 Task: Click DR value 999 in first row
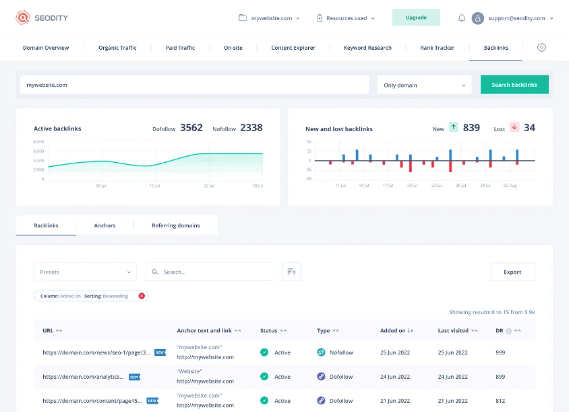point(500,352)
